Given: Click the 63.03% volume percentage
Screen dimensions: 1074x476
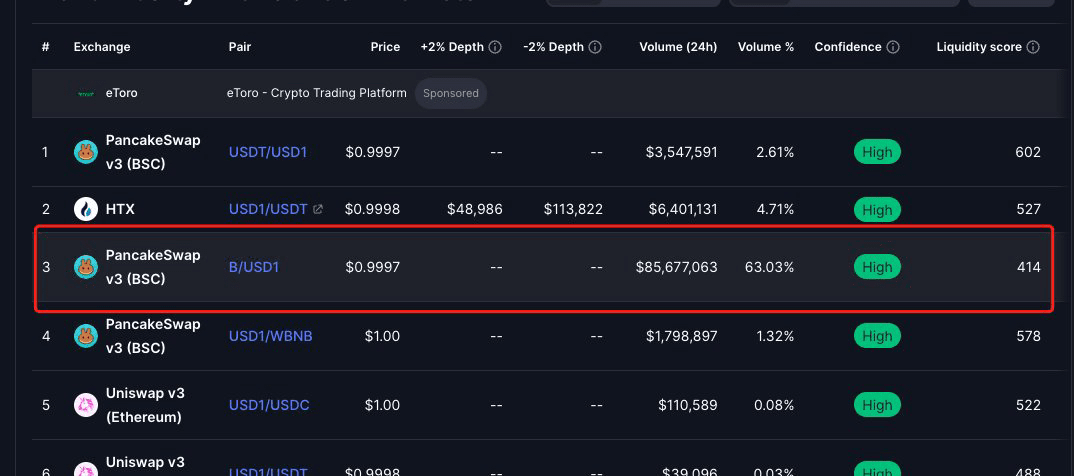Looking at the screenshot, I should click(x=769, y=266).
